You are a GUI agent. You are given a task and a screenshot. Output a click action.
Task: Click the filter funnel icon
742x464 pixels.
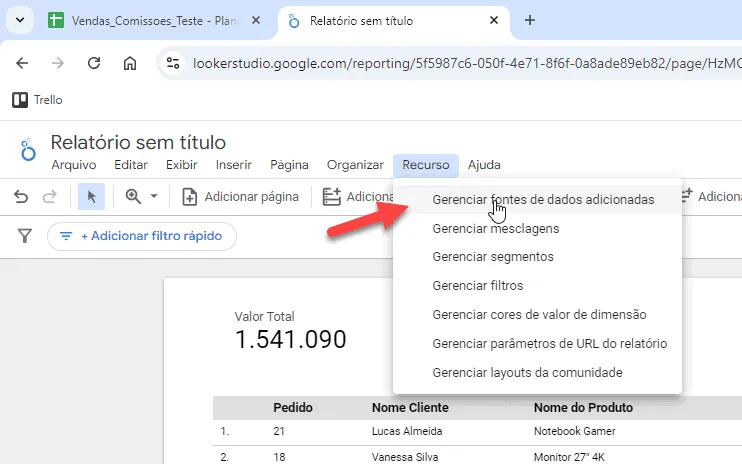(x=25, y=236)
